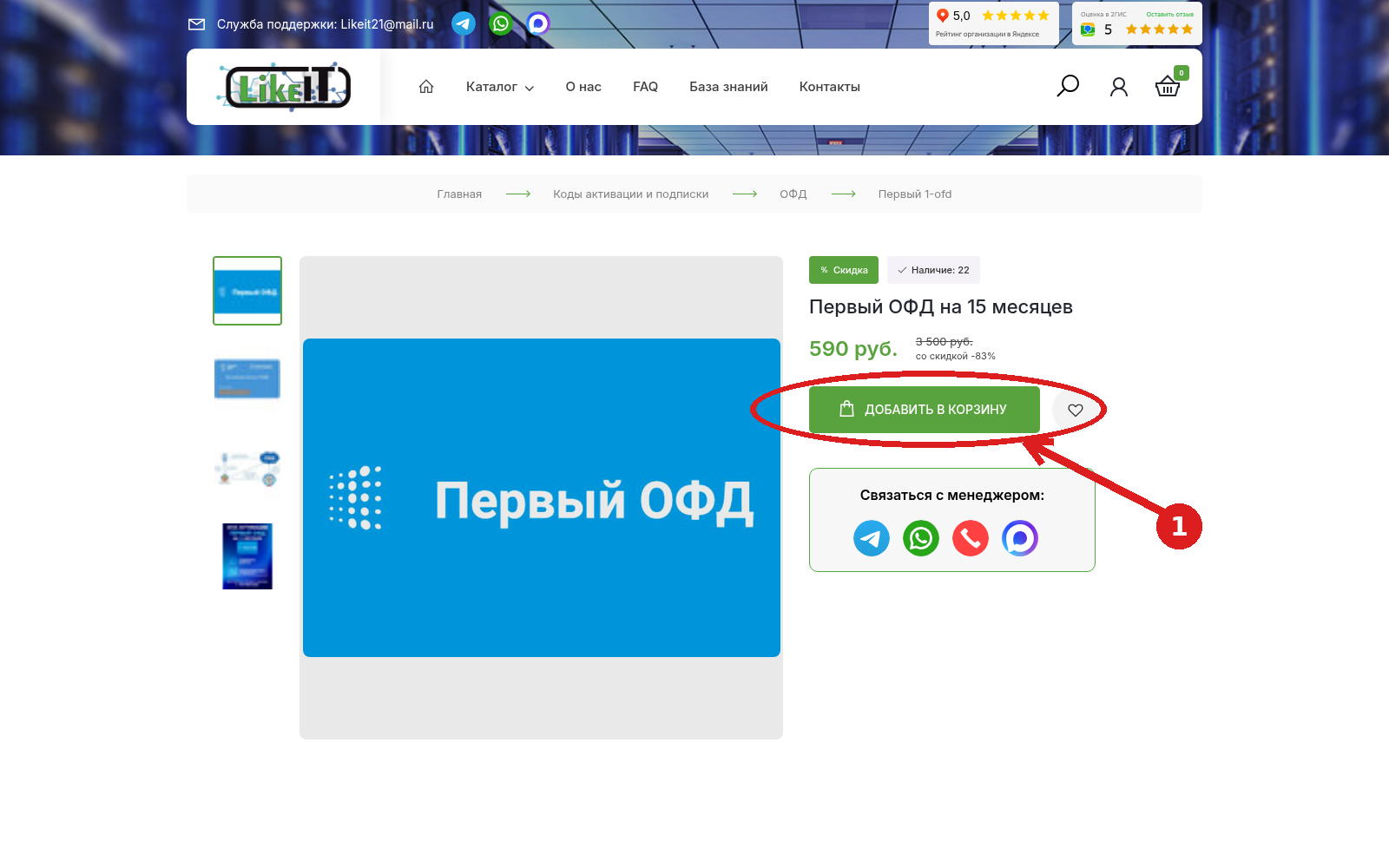Viewport: 1389px width, 868px height.
Task: Open Коды активации и подписки breadcrumb
Action: coord(631,194)
